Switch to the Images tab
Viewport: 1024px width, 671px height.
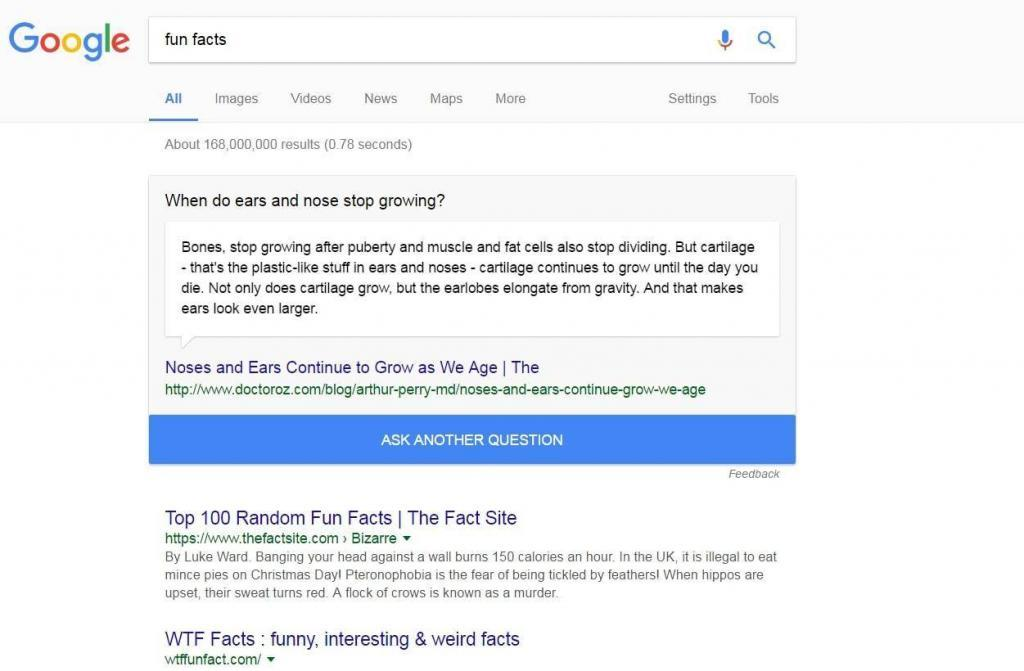[x=236, y=99]
